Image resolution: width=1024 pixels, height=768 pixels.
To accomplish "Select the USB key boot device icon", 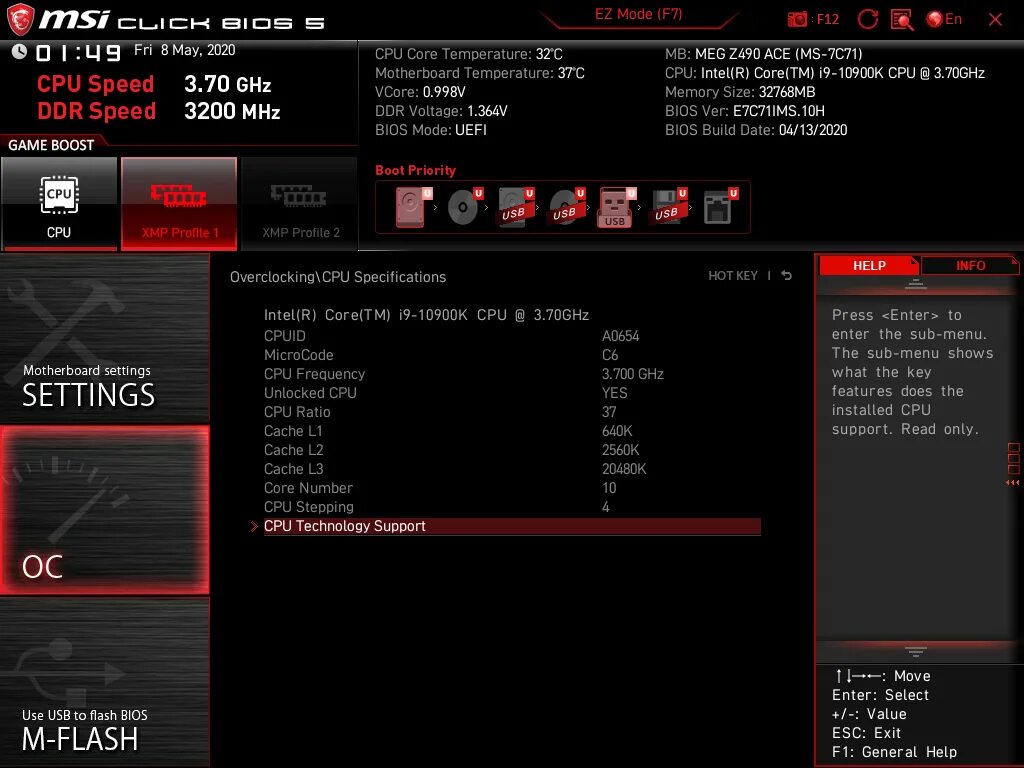I will coord(616,207).
